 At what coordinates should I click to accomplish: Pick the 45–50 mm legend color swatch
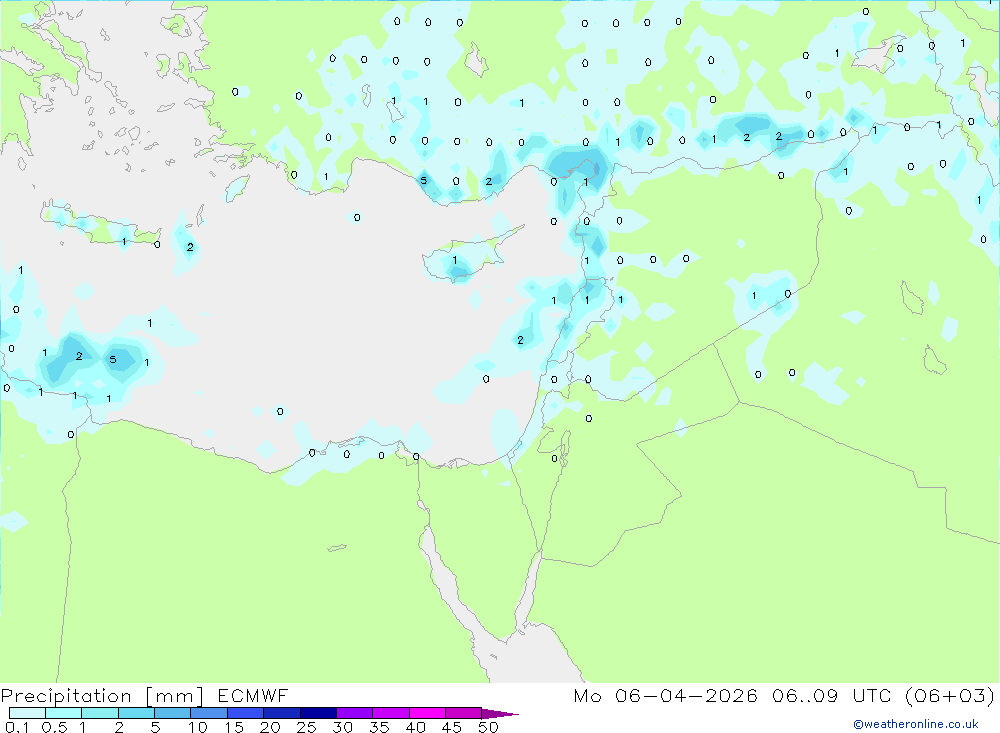(464, 713)
